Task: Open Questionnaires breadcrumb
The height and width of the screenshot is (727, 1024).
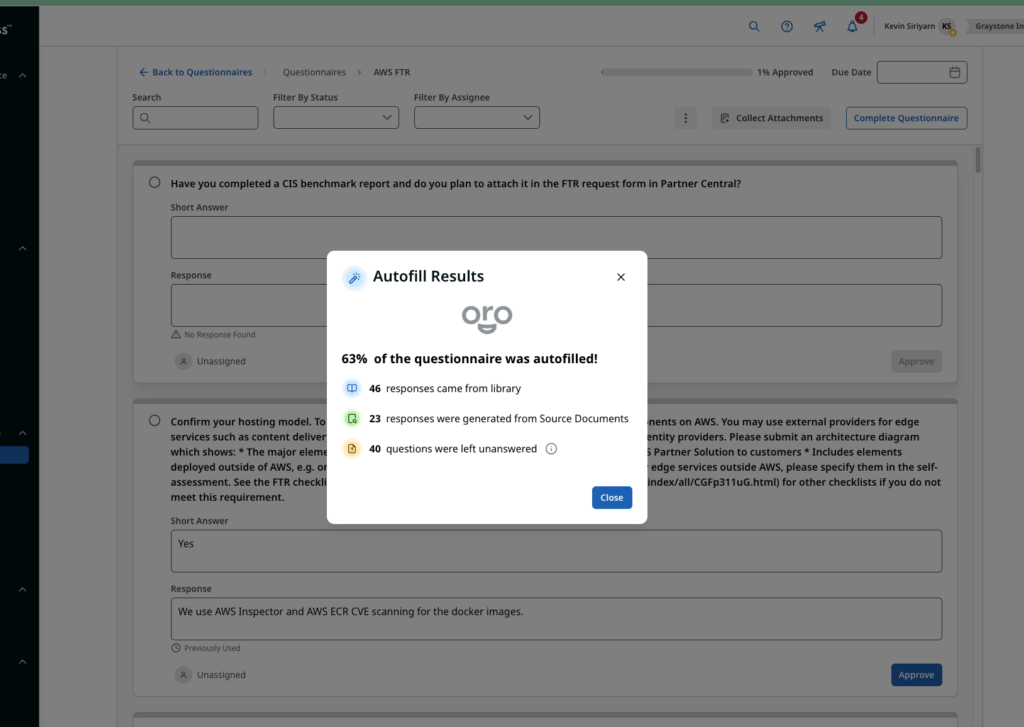Action: point(314,72)
